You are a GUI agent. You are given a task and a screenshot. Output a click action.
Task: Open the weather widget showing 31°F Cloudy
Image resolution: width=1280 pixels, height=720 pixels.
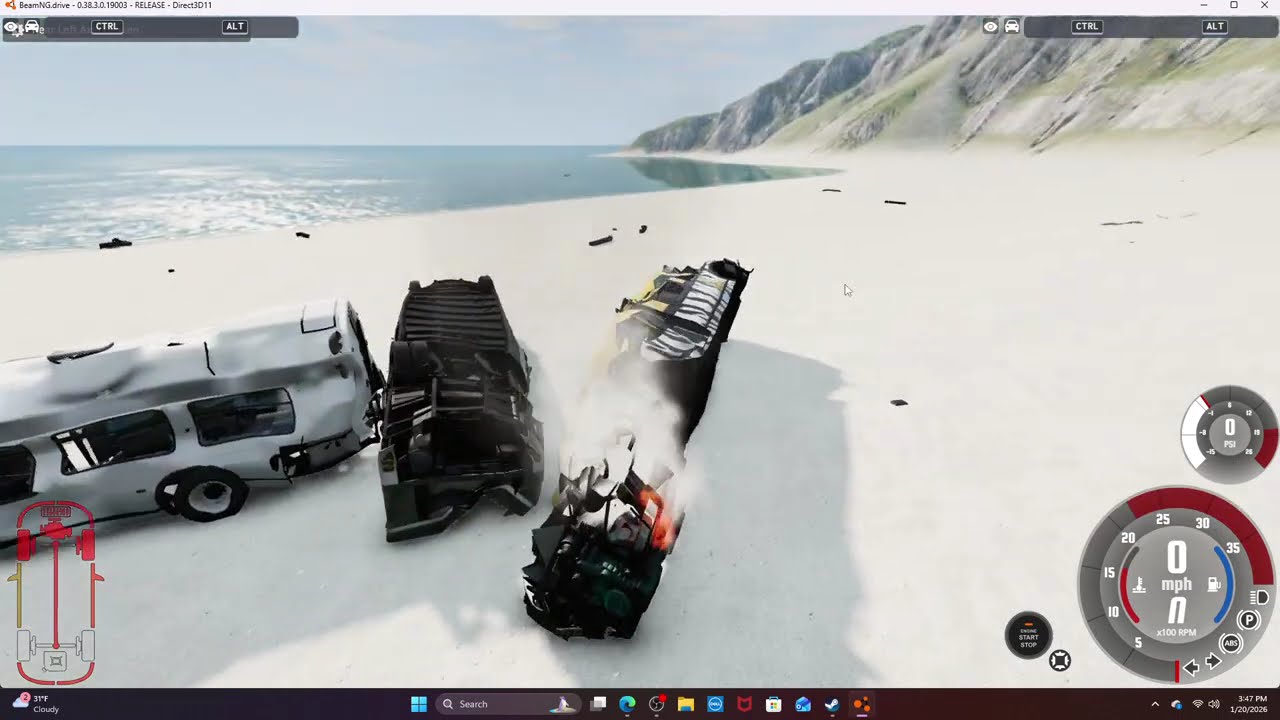[x=36, y=703]
